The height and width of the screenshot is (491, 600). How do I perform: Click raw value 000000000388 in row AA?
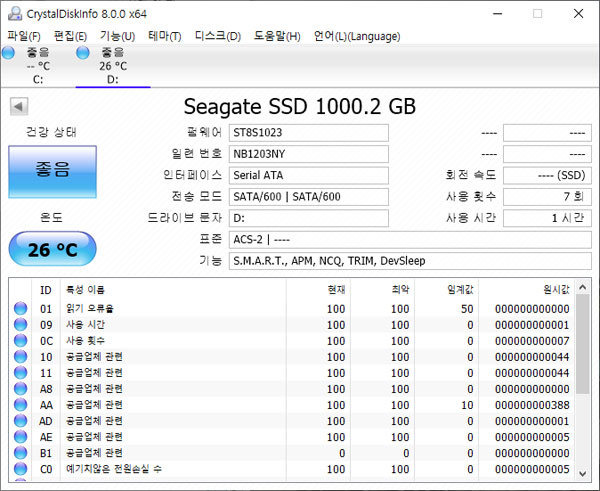pos(532,405)
